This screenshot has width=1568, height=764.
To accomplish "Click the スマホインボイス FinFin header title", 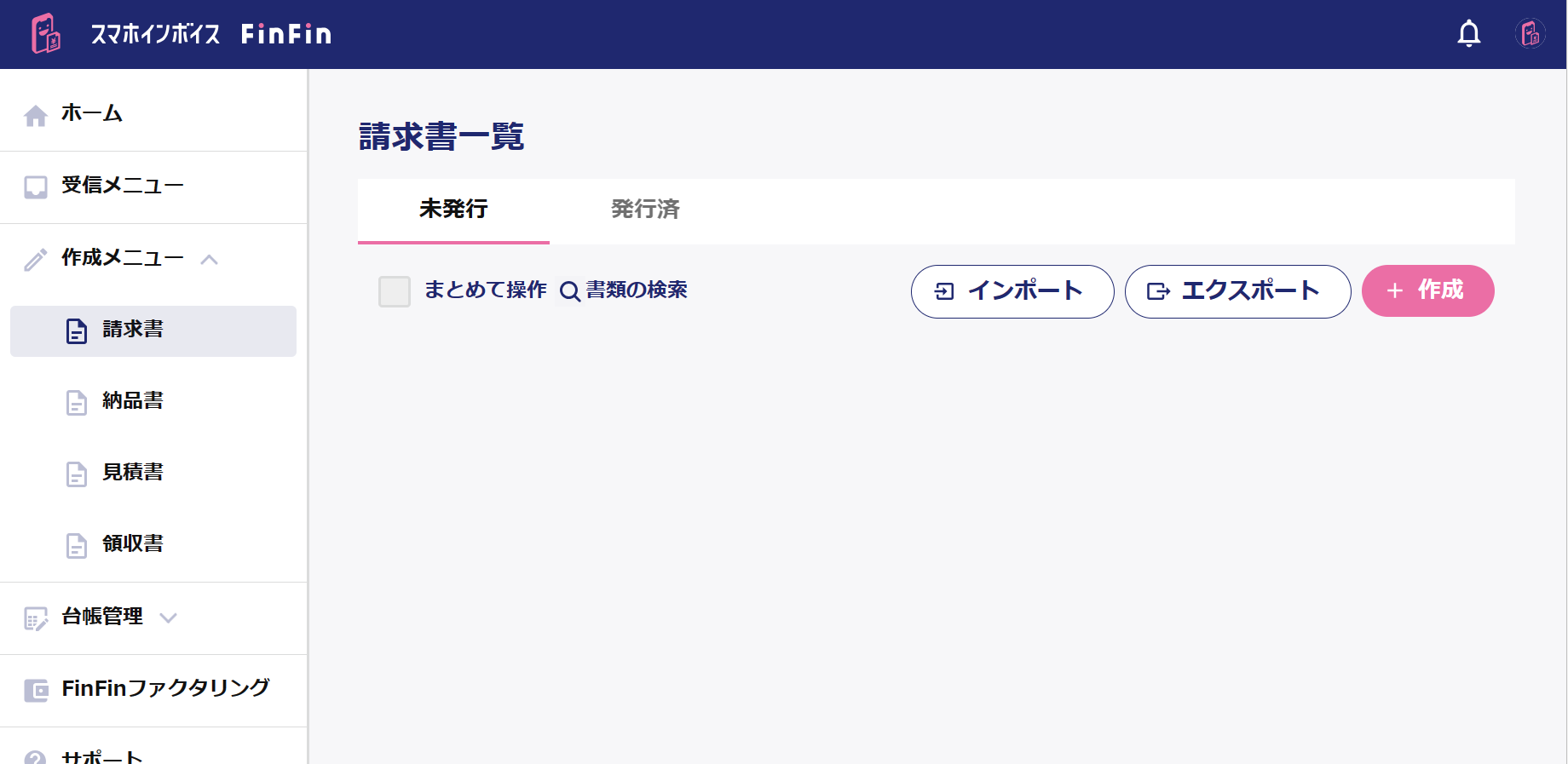I will coord(210,34).
